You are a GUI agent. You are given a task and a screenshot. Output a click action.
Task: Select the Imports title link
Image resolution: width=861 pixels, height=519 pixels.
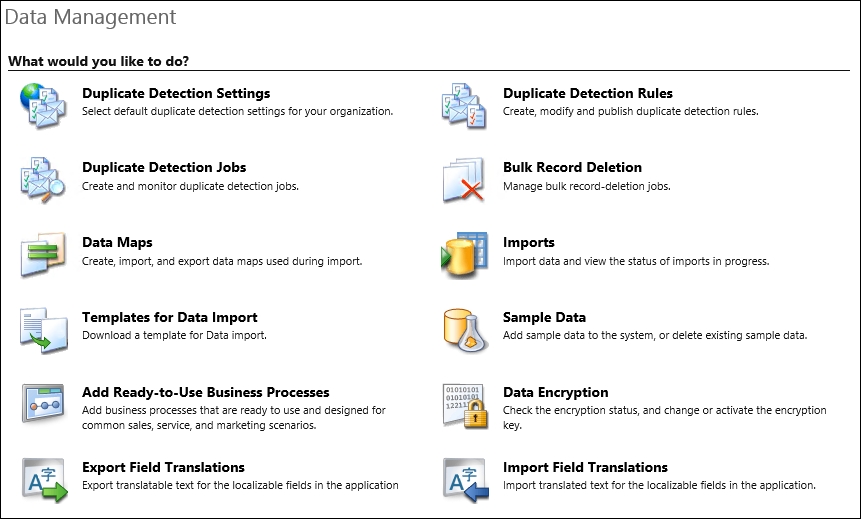coord(529,242)
